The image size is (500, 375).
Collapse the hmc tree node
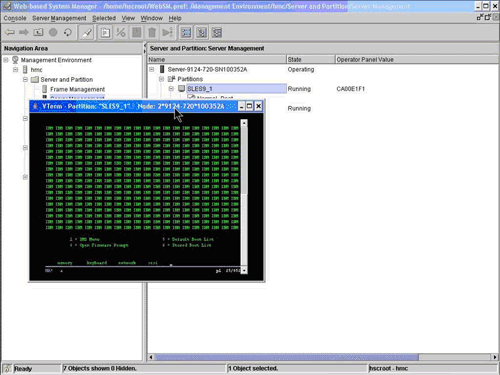click(16, 70)
